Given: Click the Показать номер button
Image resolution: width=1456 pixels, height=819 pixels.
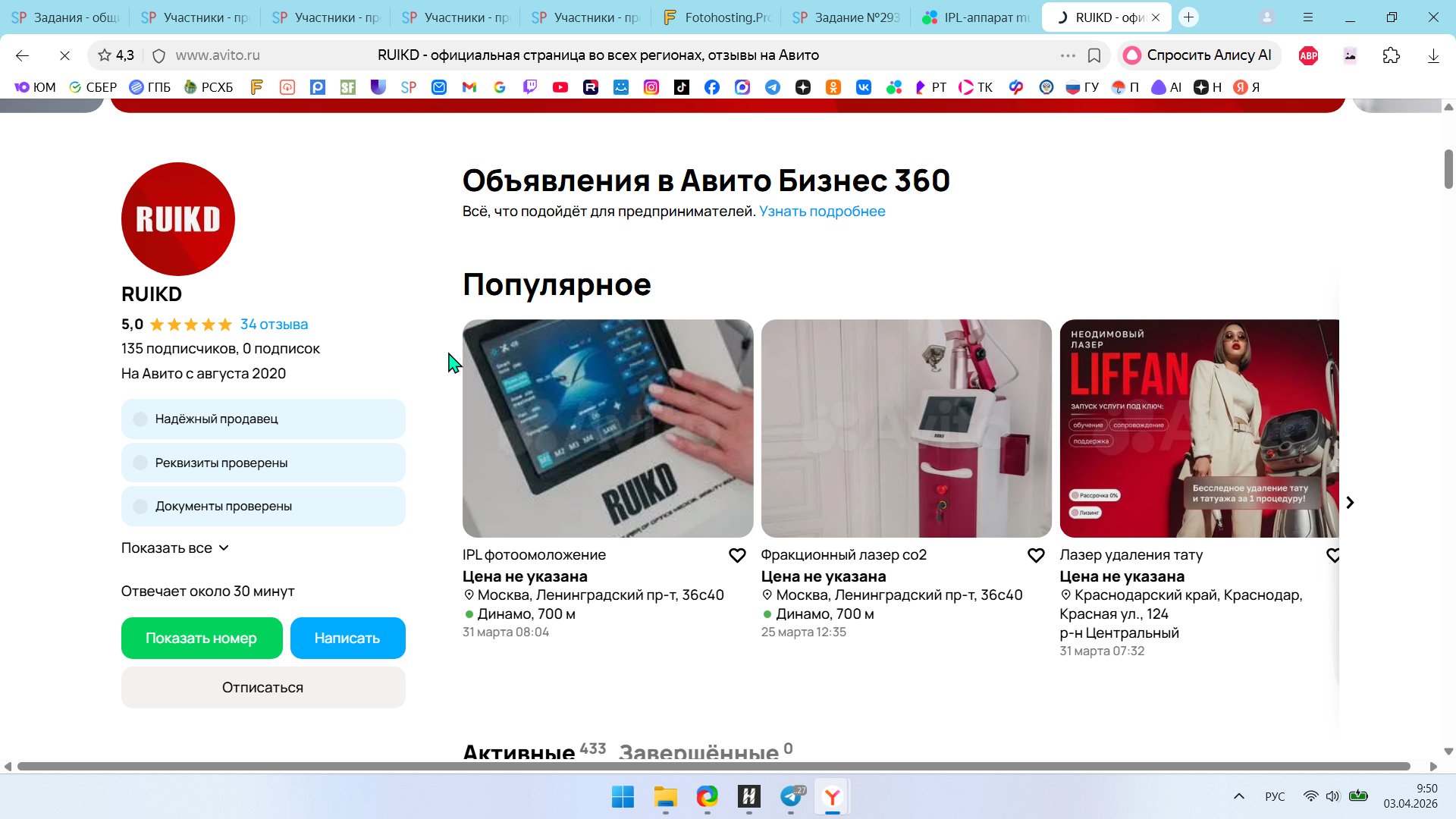Looking at the screenshot, I should pos(202,638).
